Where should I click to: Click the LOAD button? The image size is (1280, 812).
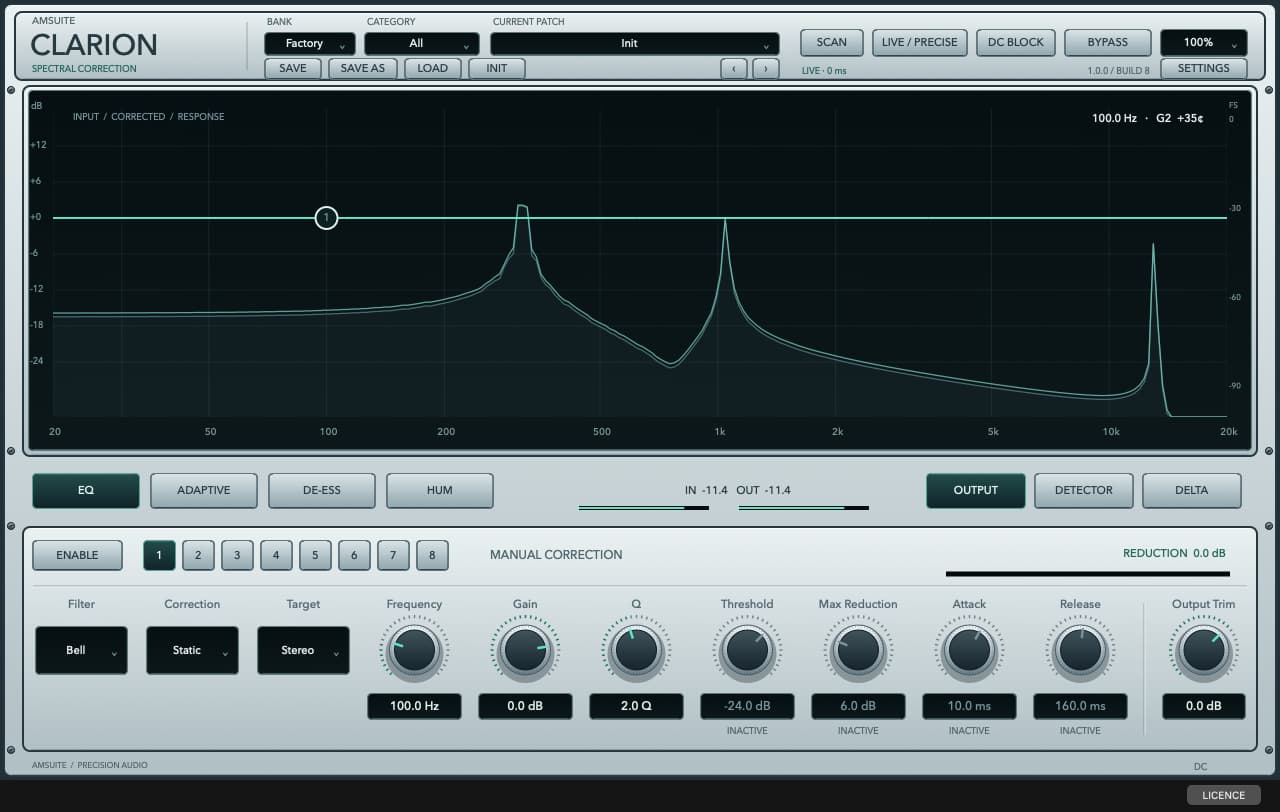(x=433, y=68)
